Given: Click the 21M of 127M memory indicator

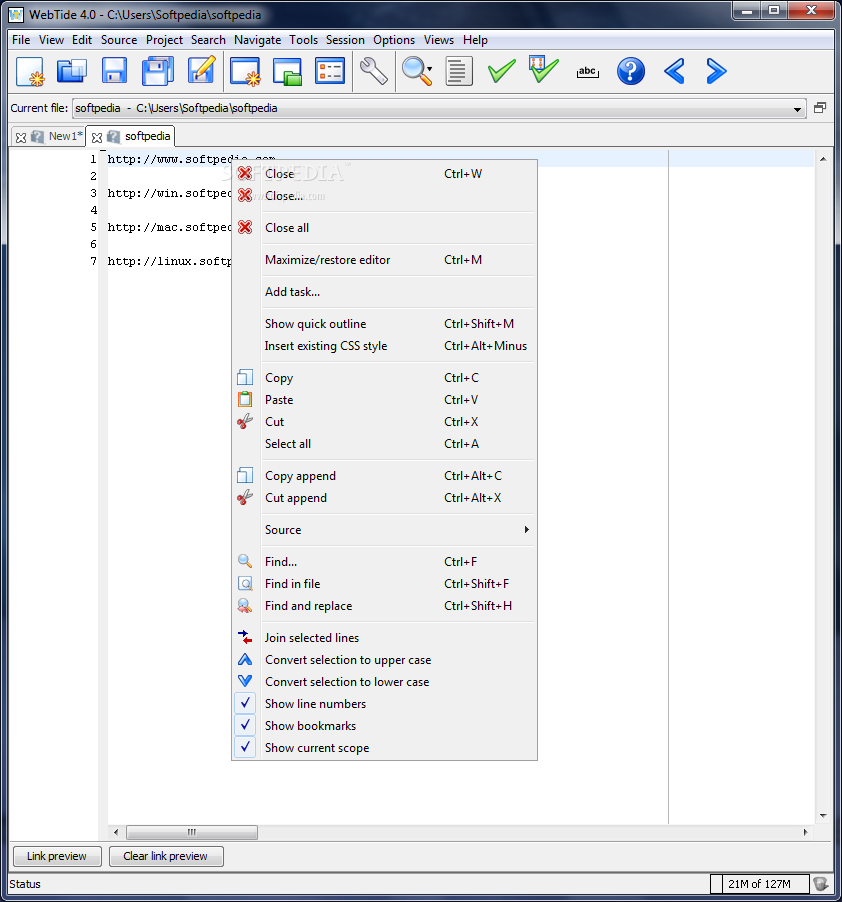Looking at the screenshot, I should 759,884.
